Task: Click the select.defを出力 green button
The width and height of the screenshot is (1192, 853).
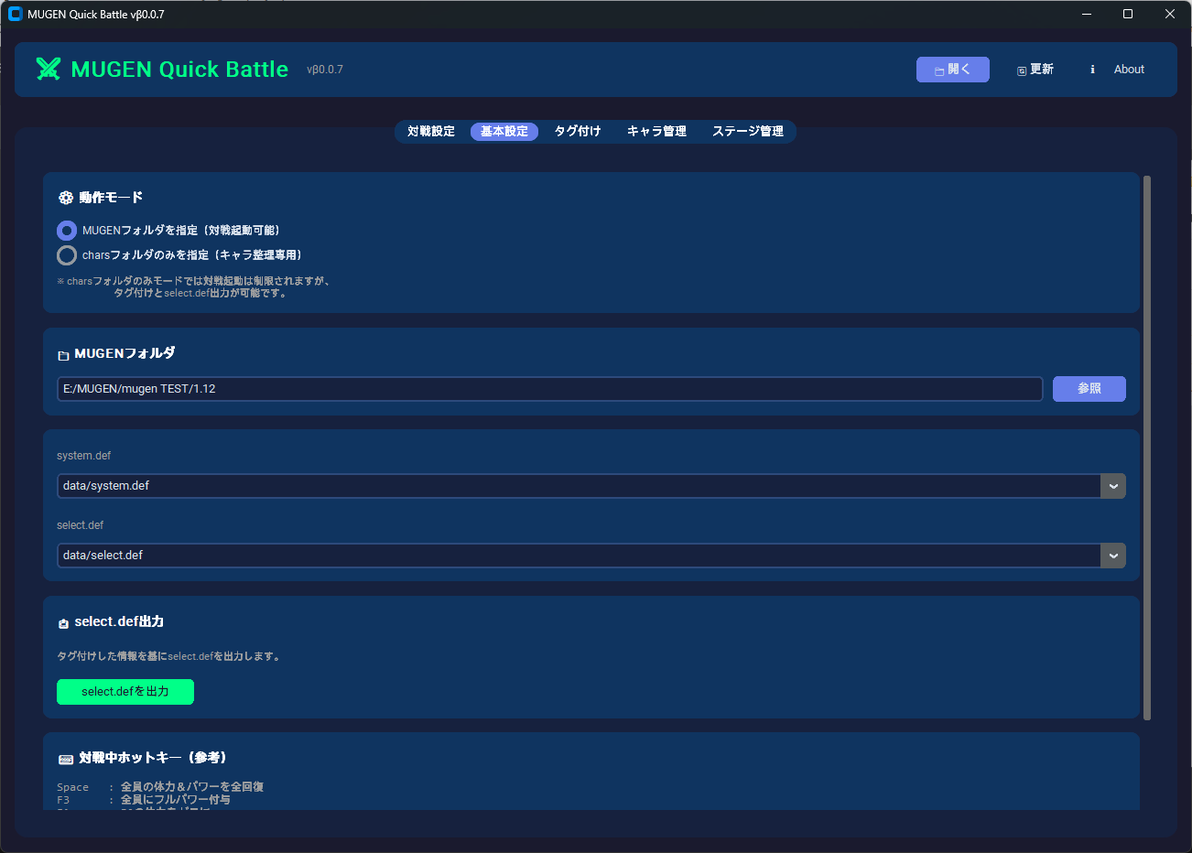Action: (125, 692)
